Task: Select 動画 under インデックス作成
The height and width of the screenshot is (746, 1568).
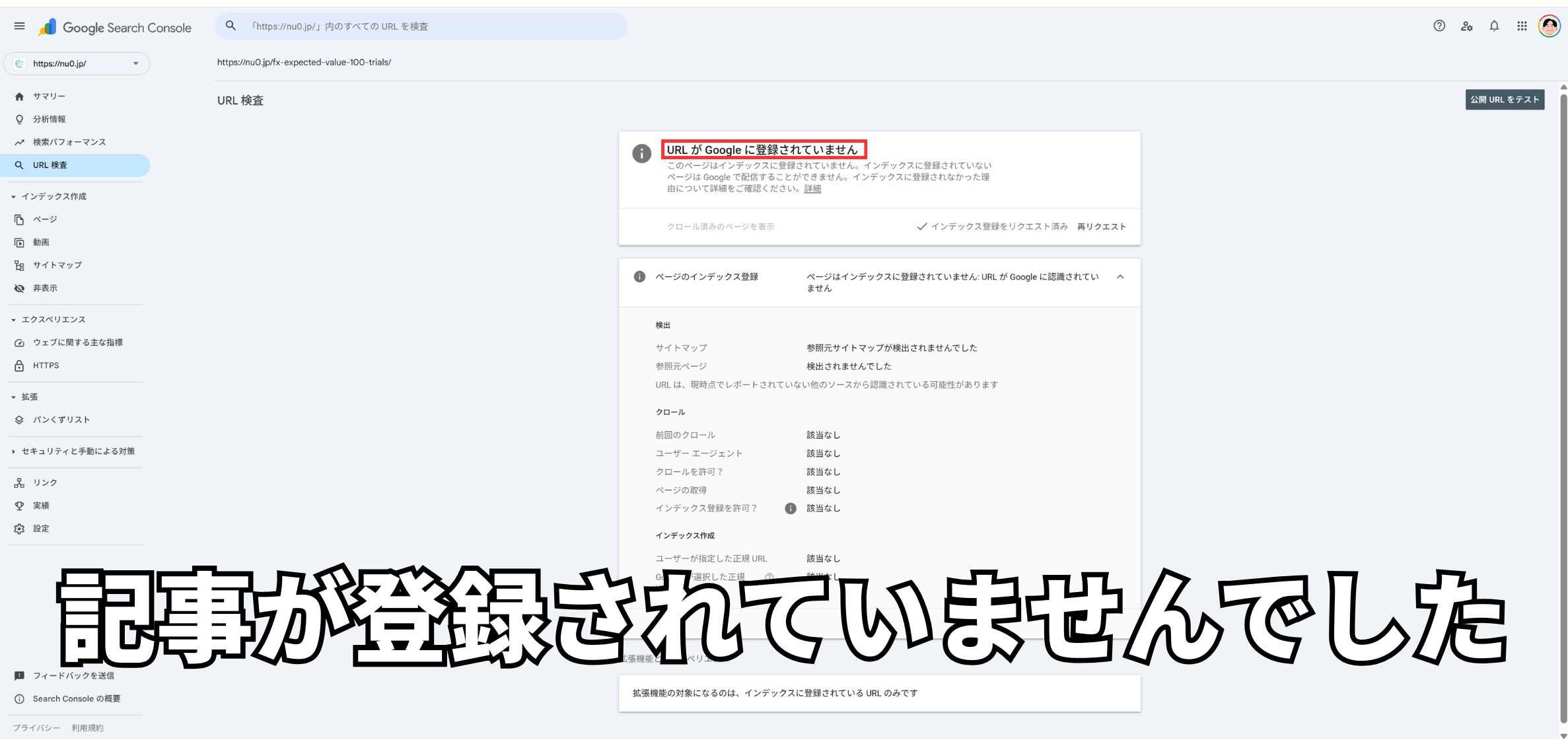Action: tap(41, 242)
